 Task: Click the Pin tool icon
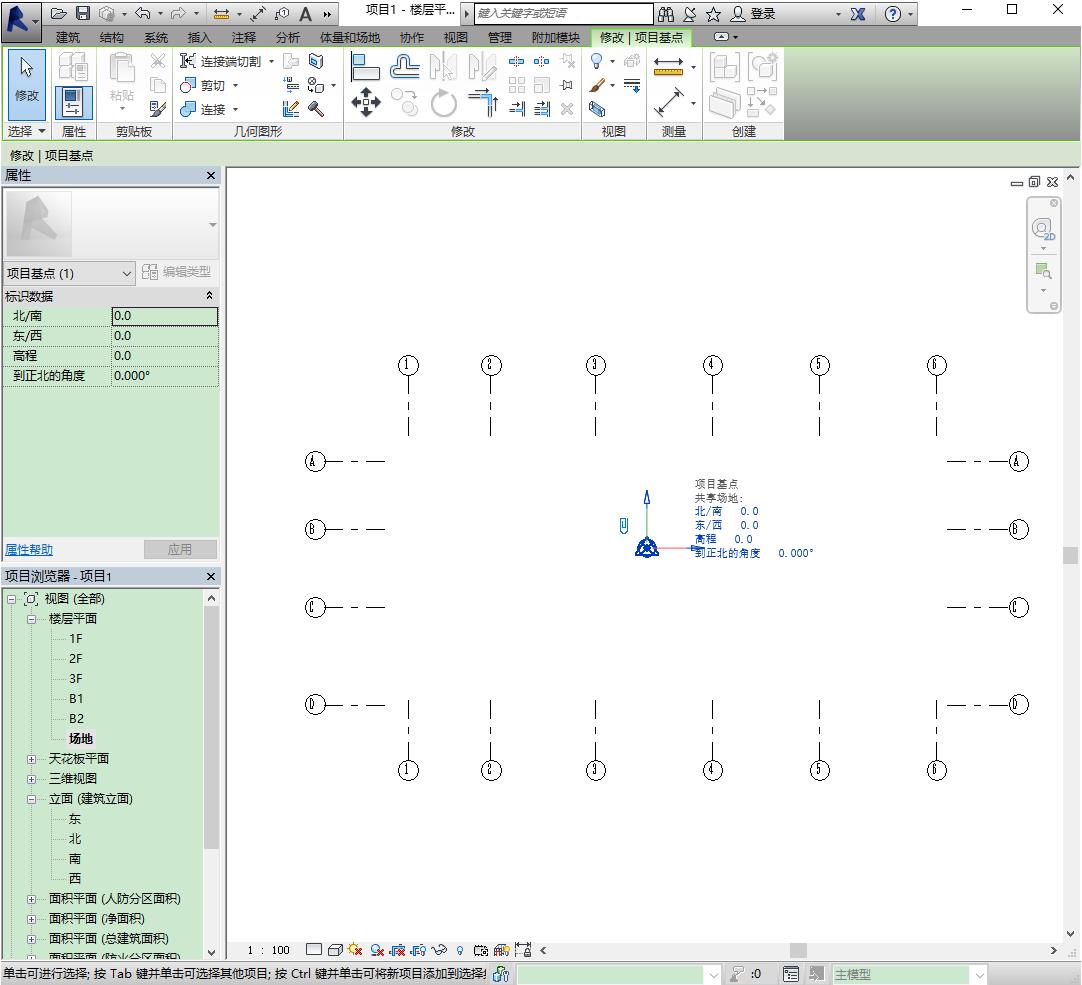567,85
